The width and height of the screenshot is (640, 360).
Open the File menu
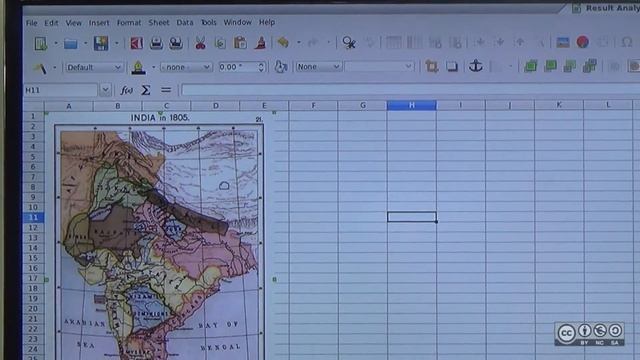point(31,23)
